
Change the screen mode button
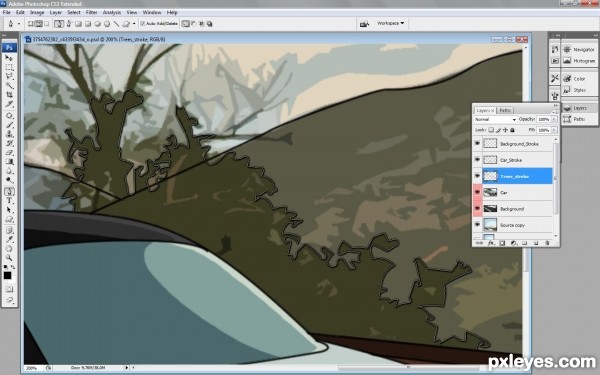pos(9,300)
